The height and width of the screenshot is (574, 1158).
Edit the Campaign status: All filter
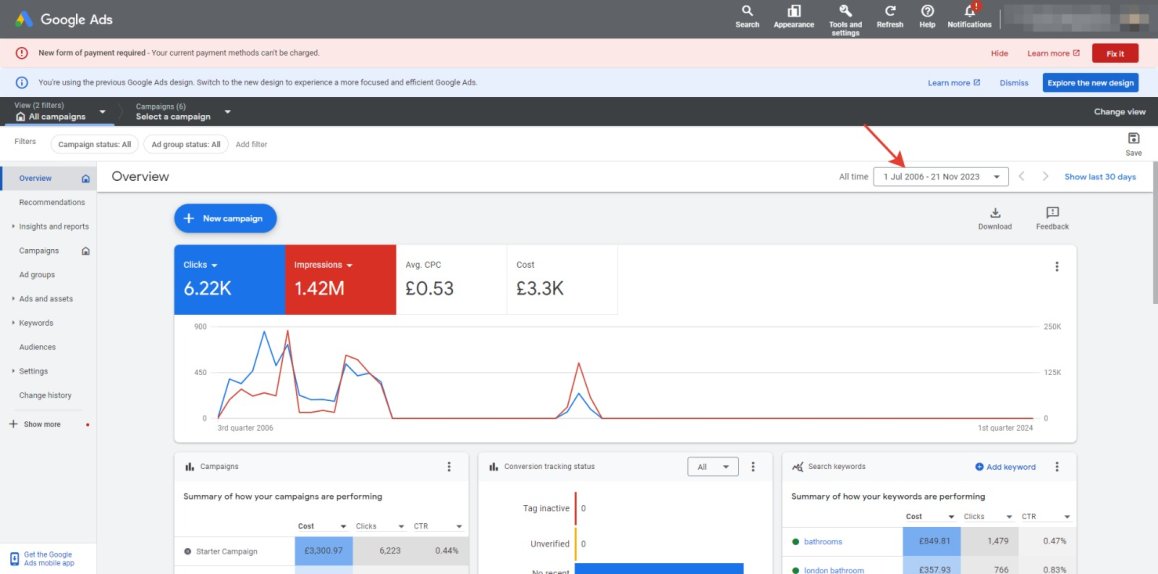point(95,145)
